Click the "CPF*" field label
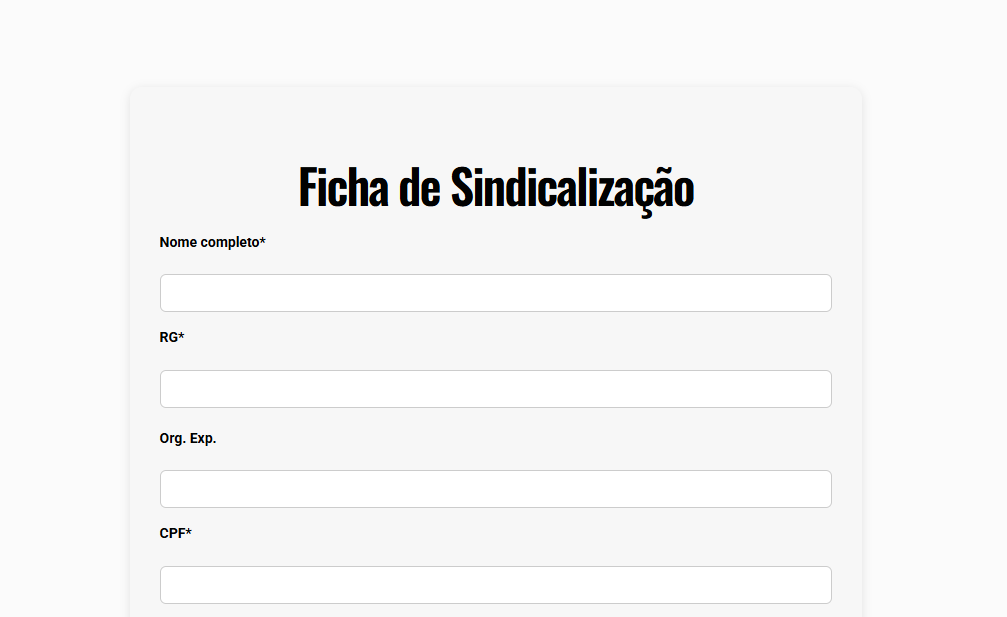Viewport: 1007px width, 617px height. click(175, 533)
